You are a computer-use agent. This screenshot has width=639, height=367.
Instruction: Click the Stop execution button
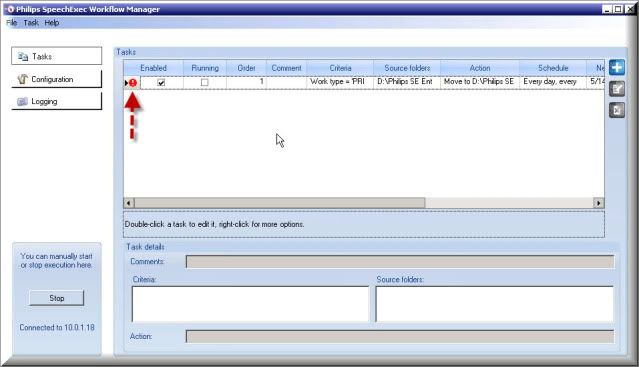[x=57, y=298]
